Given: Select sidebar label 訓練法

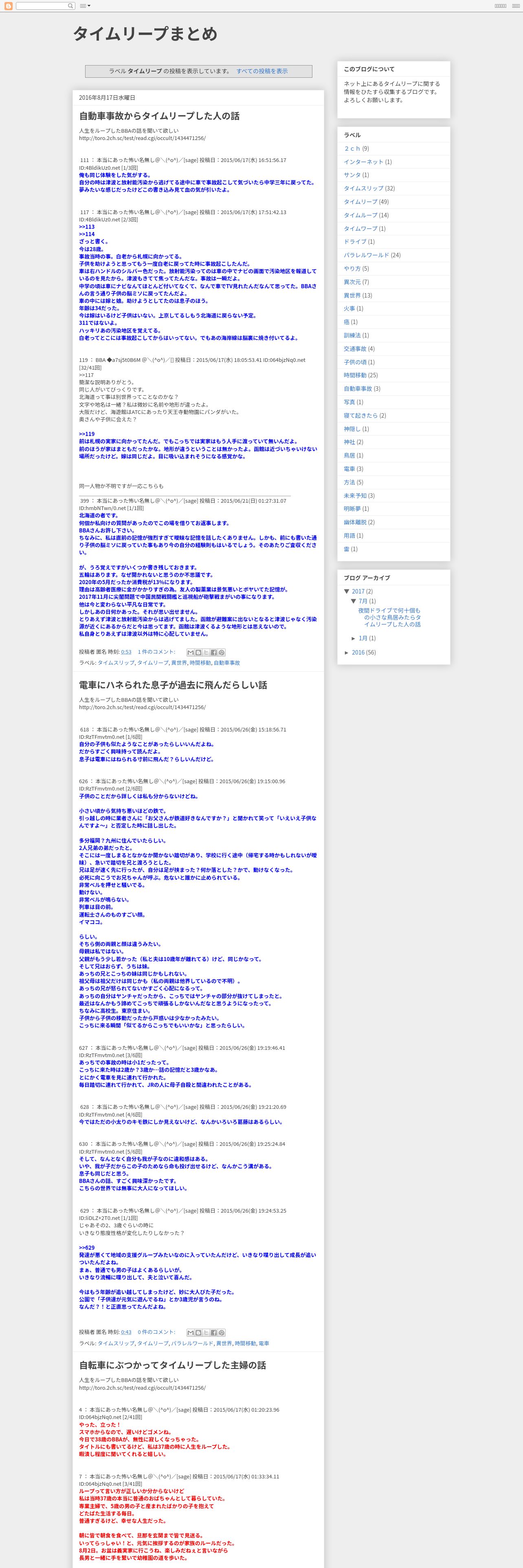Looking at the screenshot, I should (352, 335).
